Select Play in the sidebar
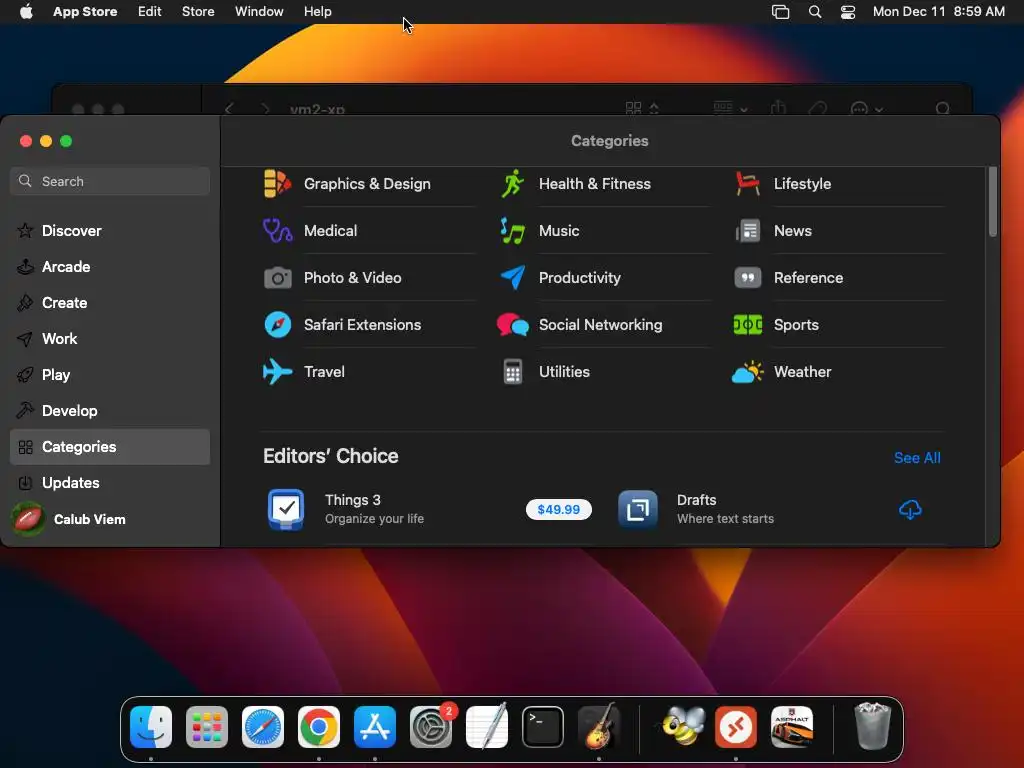The width and height of the screenshot is (1024, 768). coord(110,375)
